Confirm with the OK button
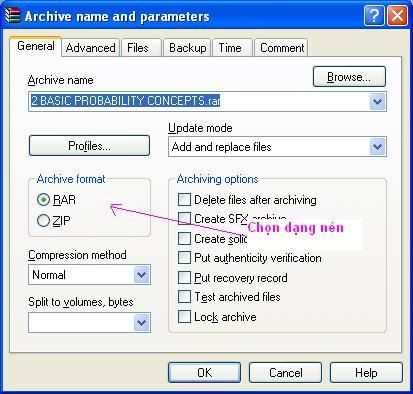 [204, 372]
